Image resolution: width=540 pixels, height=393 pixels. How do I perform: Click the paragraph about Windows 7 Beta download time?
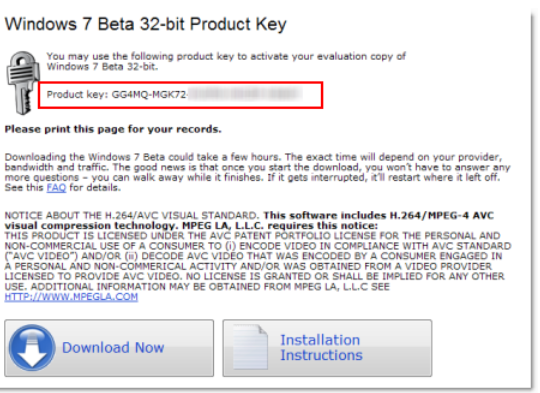[x=257, y=172]
